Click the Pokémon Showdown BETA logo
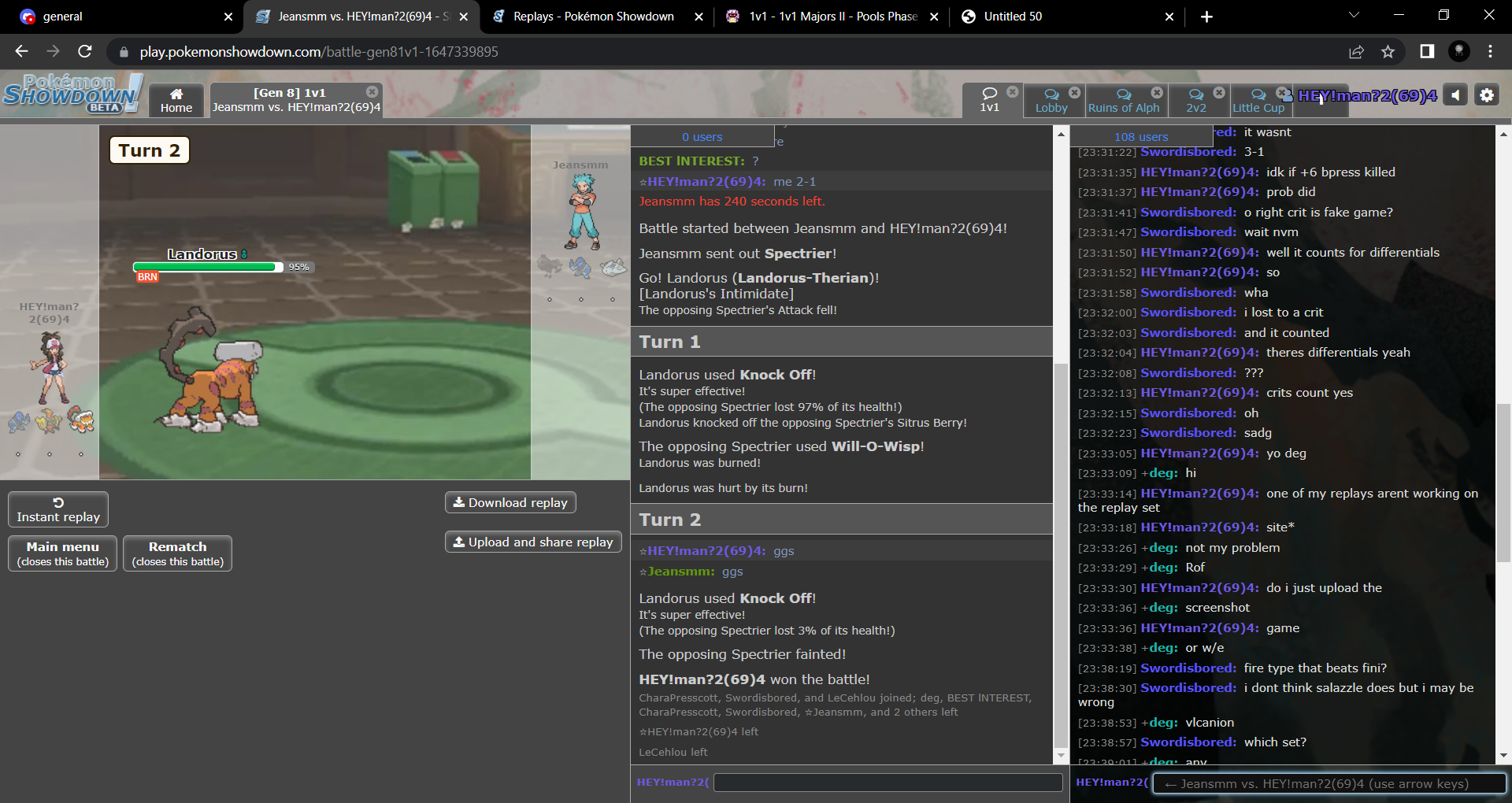Image resolution: width=1512 pixels, height=803 pixels. point(73,94)
